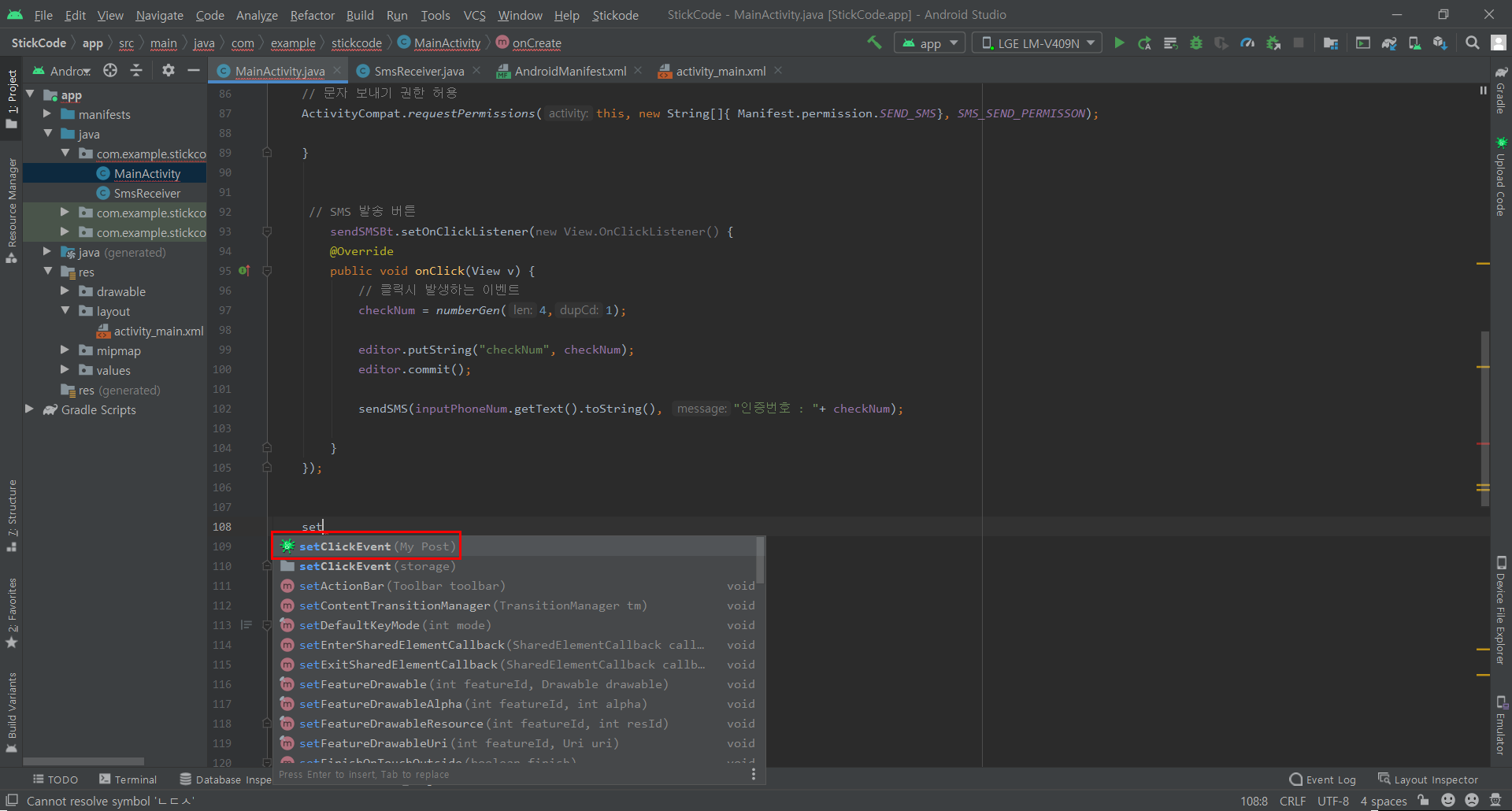Open Project Structure icon in toolbar
Viewport: 1512px width, 811px height.
(1331, 43)
